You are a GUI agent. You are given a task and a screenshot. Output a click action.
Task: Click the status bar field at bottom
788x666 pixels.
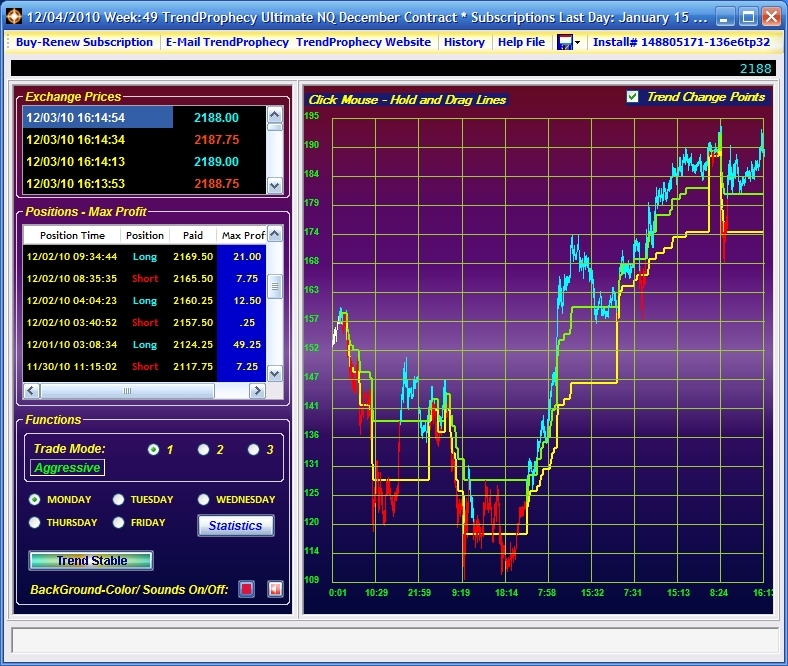[x=395, y=640]
